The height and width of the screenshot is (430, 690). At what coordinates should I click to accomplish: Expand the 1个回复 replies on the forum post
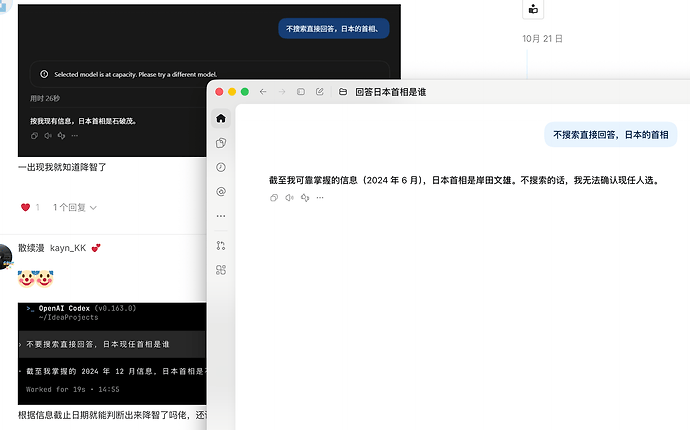(x=74, y=207)
